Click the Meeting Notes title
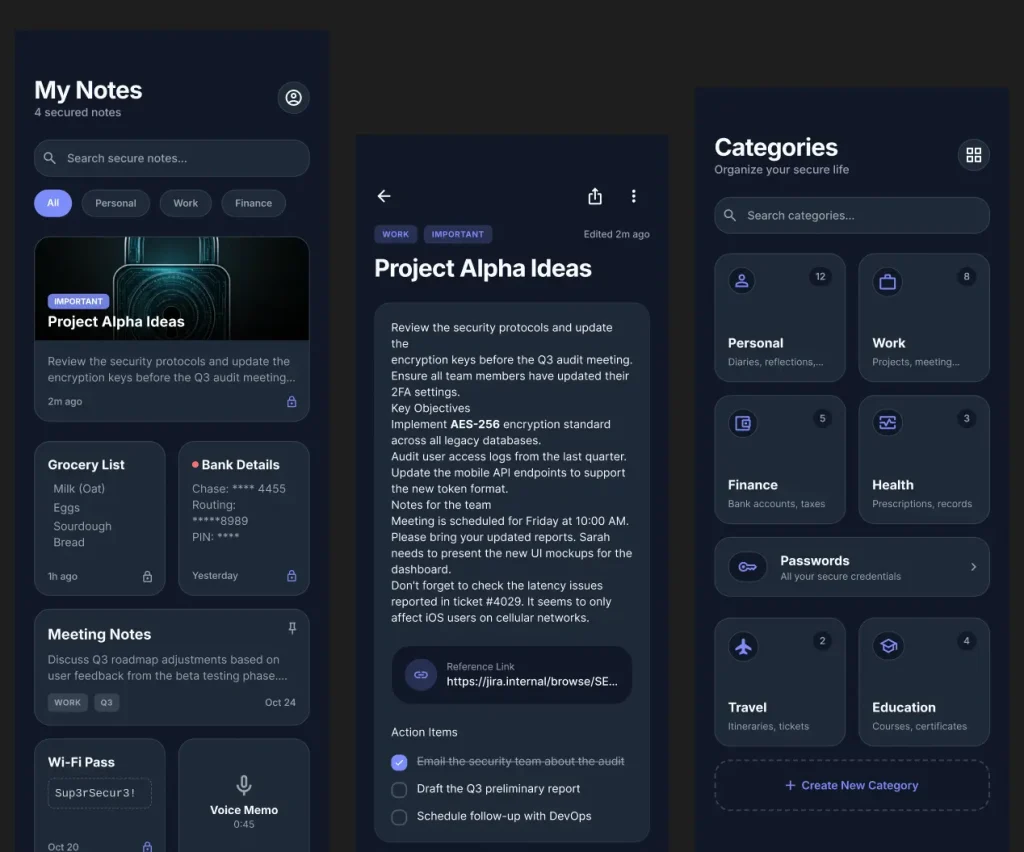 coord(99,635)
